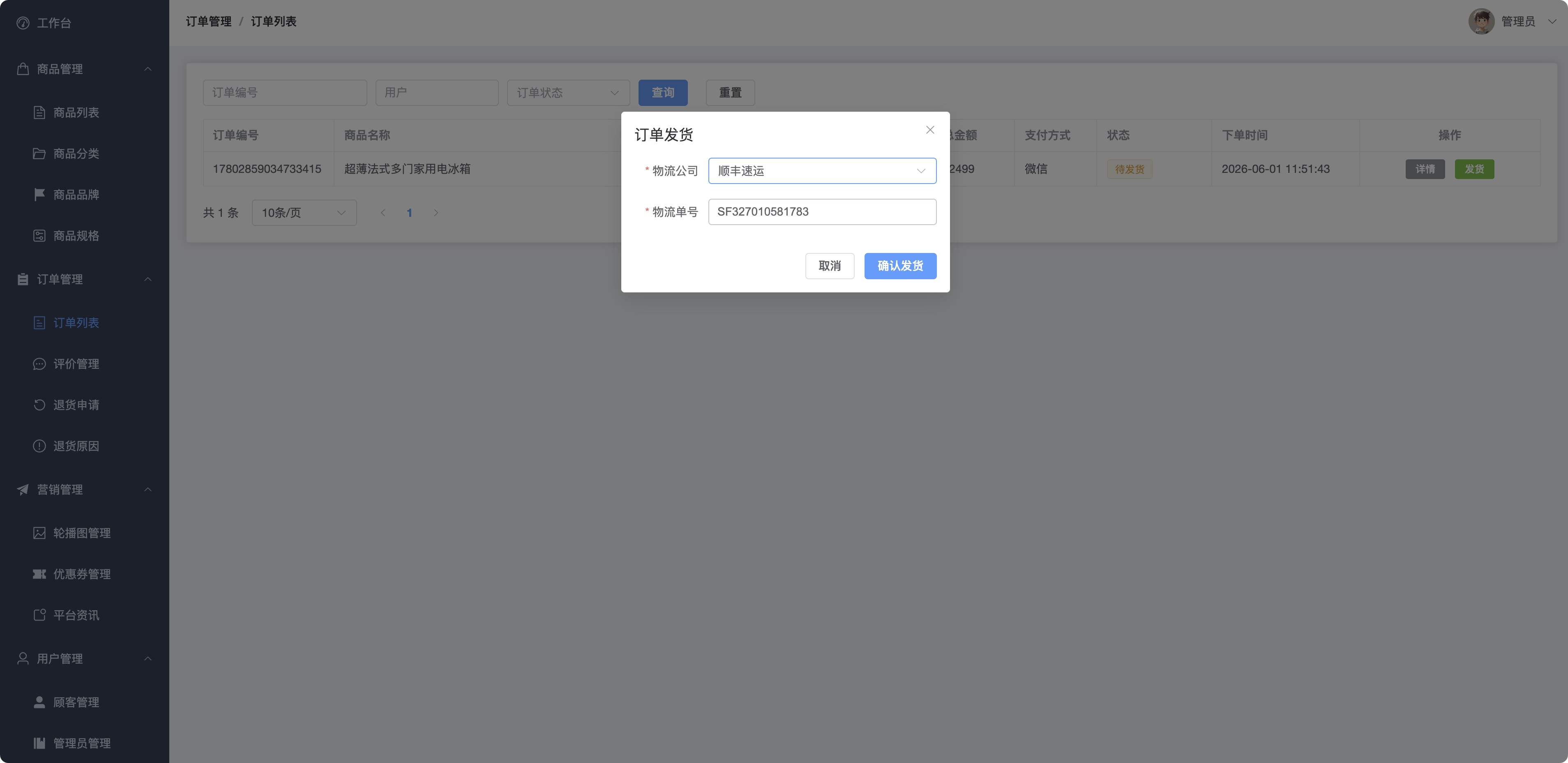Image resolution: width=1568 pixels, height=763 pixels.
Task: Collapse the 商品管理 menu group
Action: tap(148, 69)
